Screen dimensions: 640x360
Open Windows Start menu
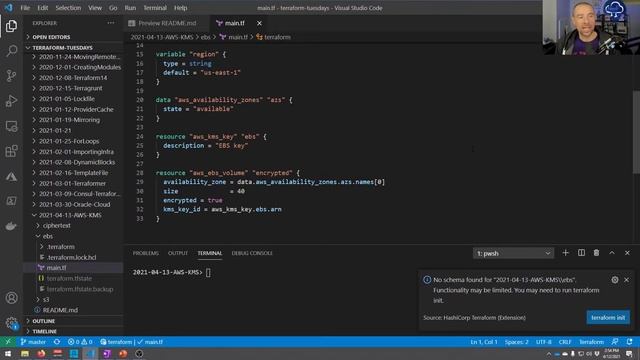point(8,354)
